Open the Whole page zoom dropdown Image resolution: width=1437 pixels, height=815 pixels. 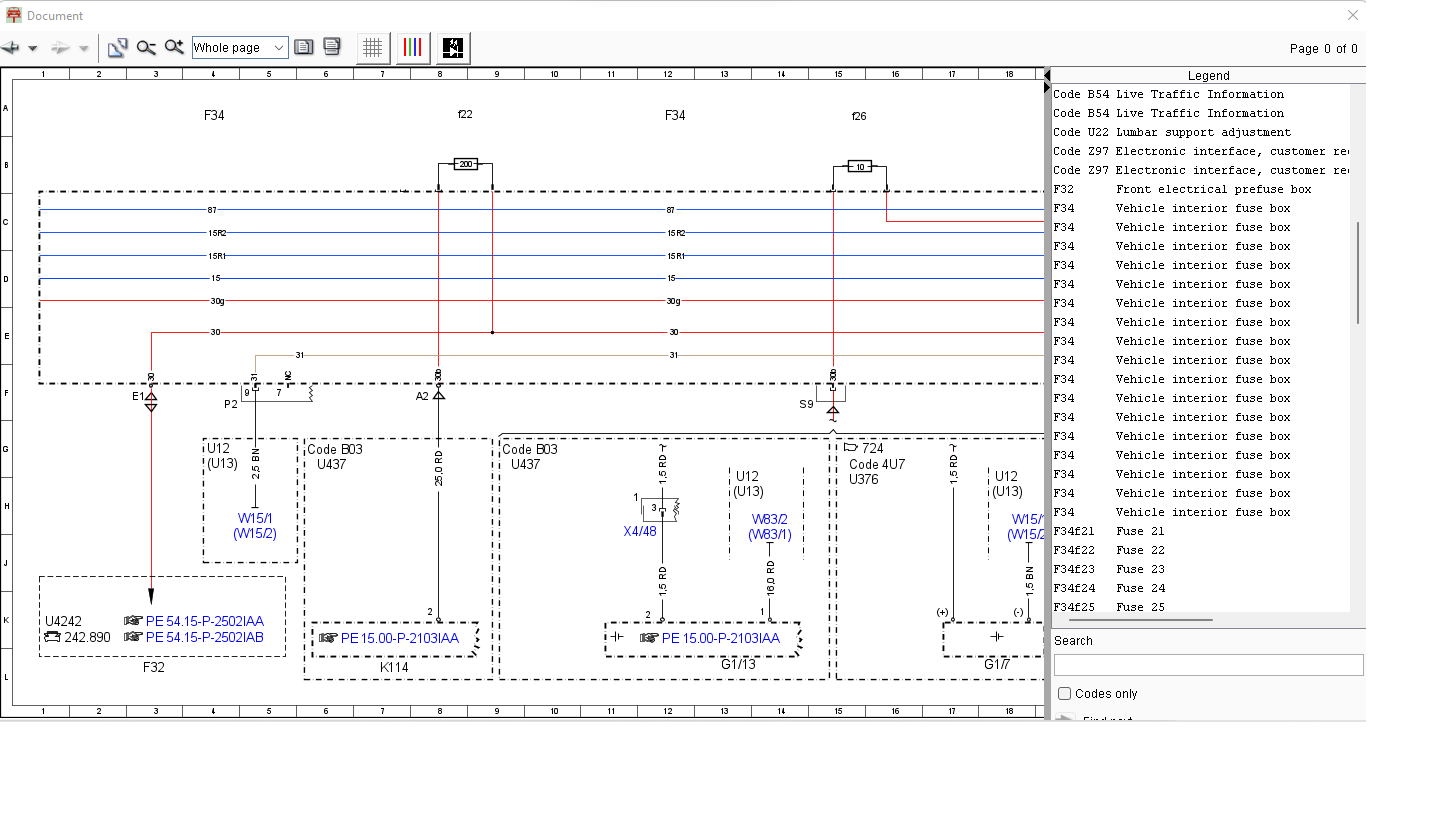click(278, 48)
